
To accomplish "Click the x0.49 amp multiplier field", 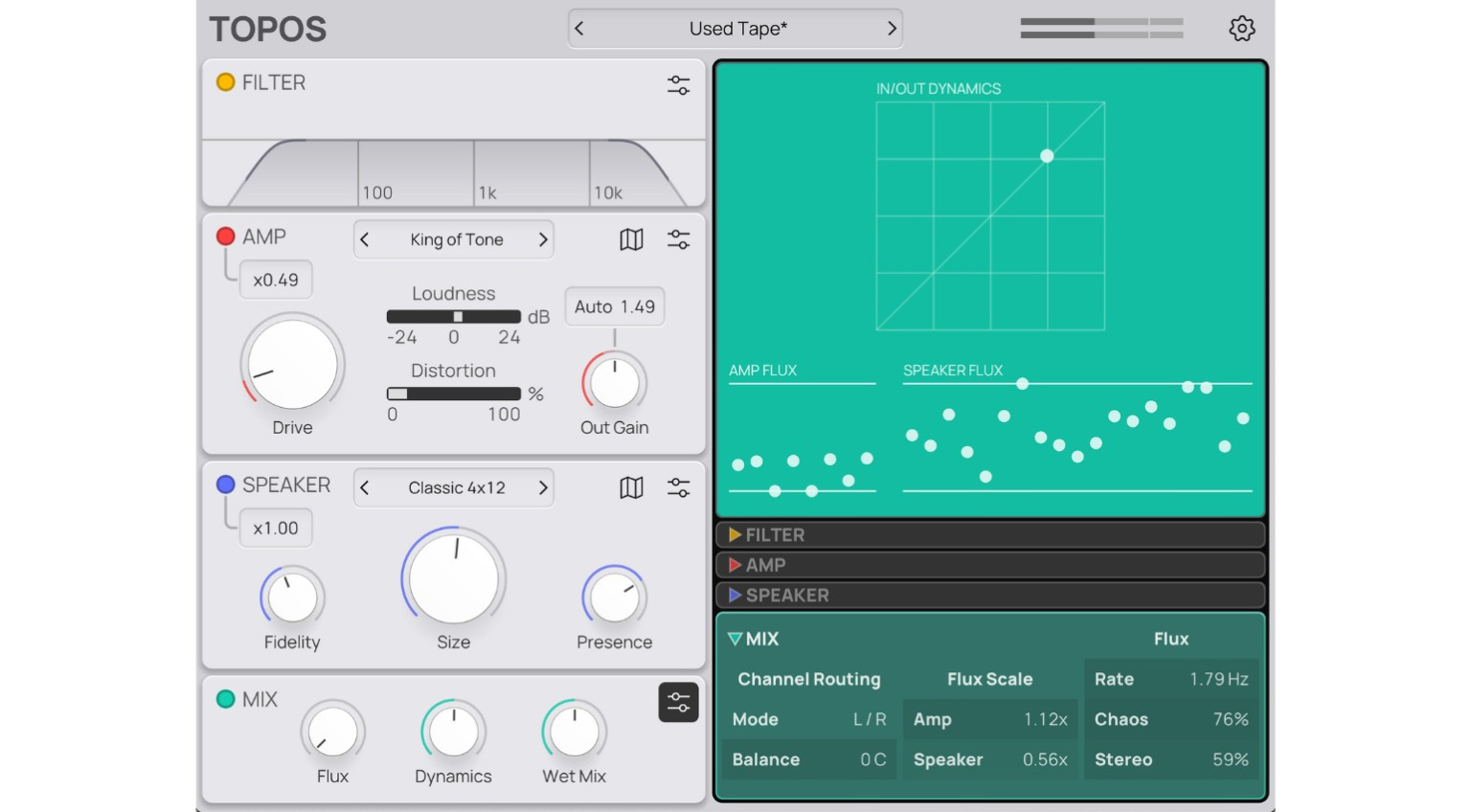I will tap(276, 279).
